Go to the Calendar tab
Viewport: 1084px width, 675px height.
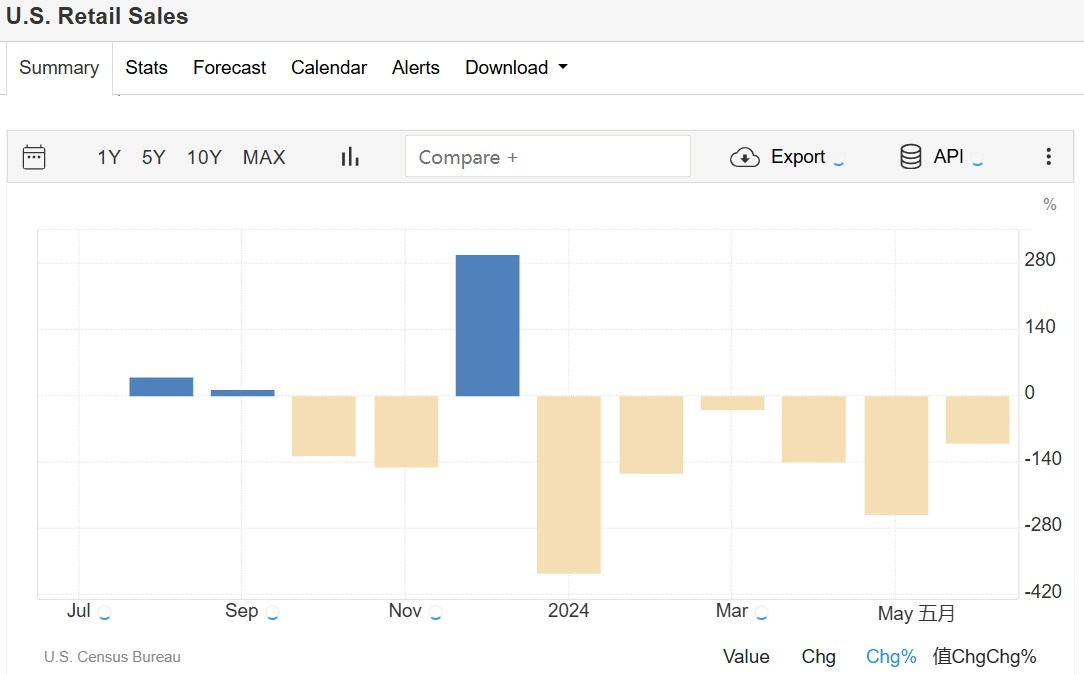pos(329,68)
